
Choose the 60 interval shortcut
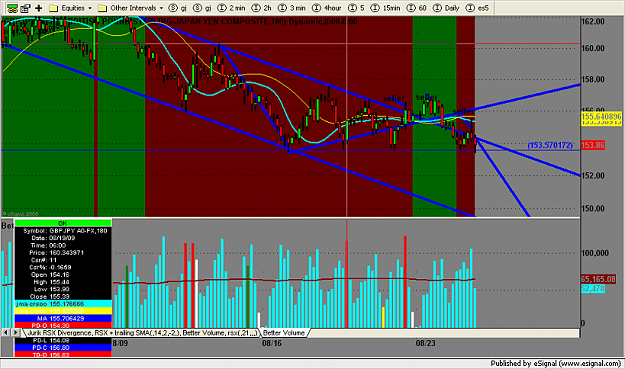[417, 8]
